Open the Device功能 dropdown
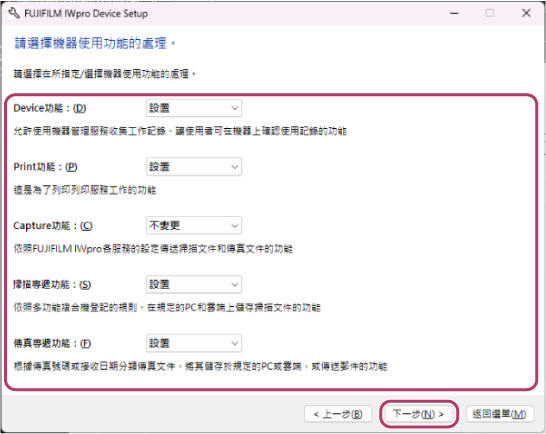Viewport: 546px width, 434px height. click(194, 108)
